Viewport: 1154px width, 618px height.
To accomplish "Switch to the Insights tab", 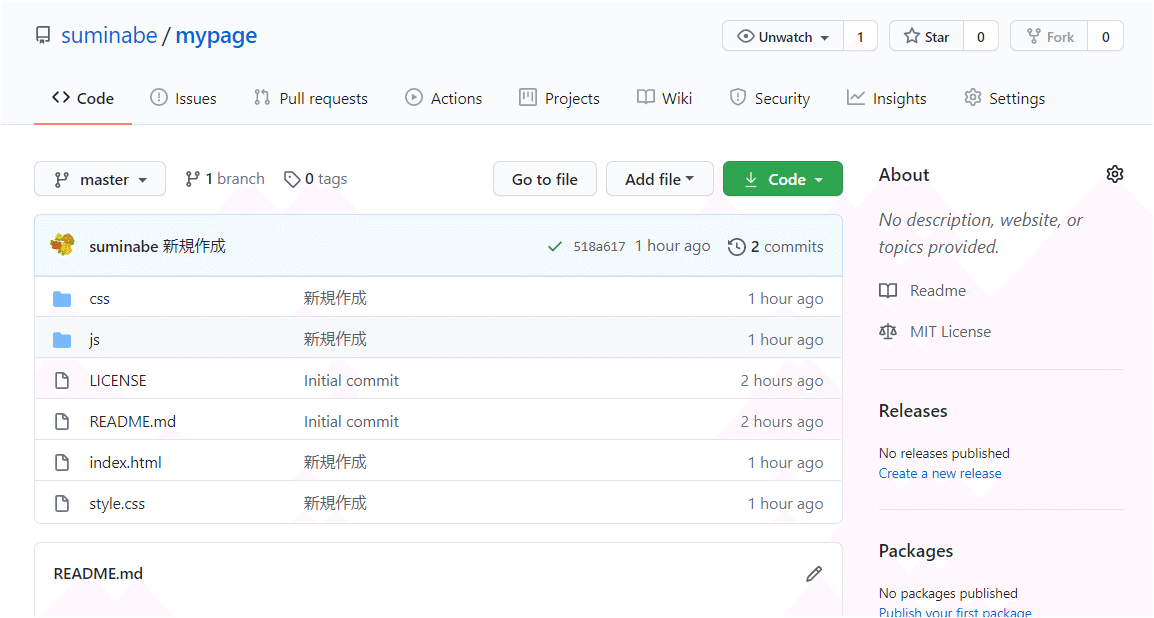I will click(887, 98).
